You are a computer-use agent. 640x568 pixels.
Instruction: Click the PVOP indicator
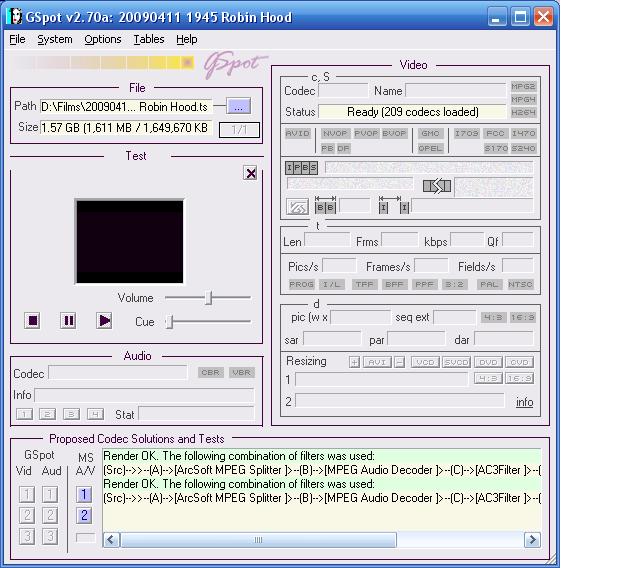366,133
